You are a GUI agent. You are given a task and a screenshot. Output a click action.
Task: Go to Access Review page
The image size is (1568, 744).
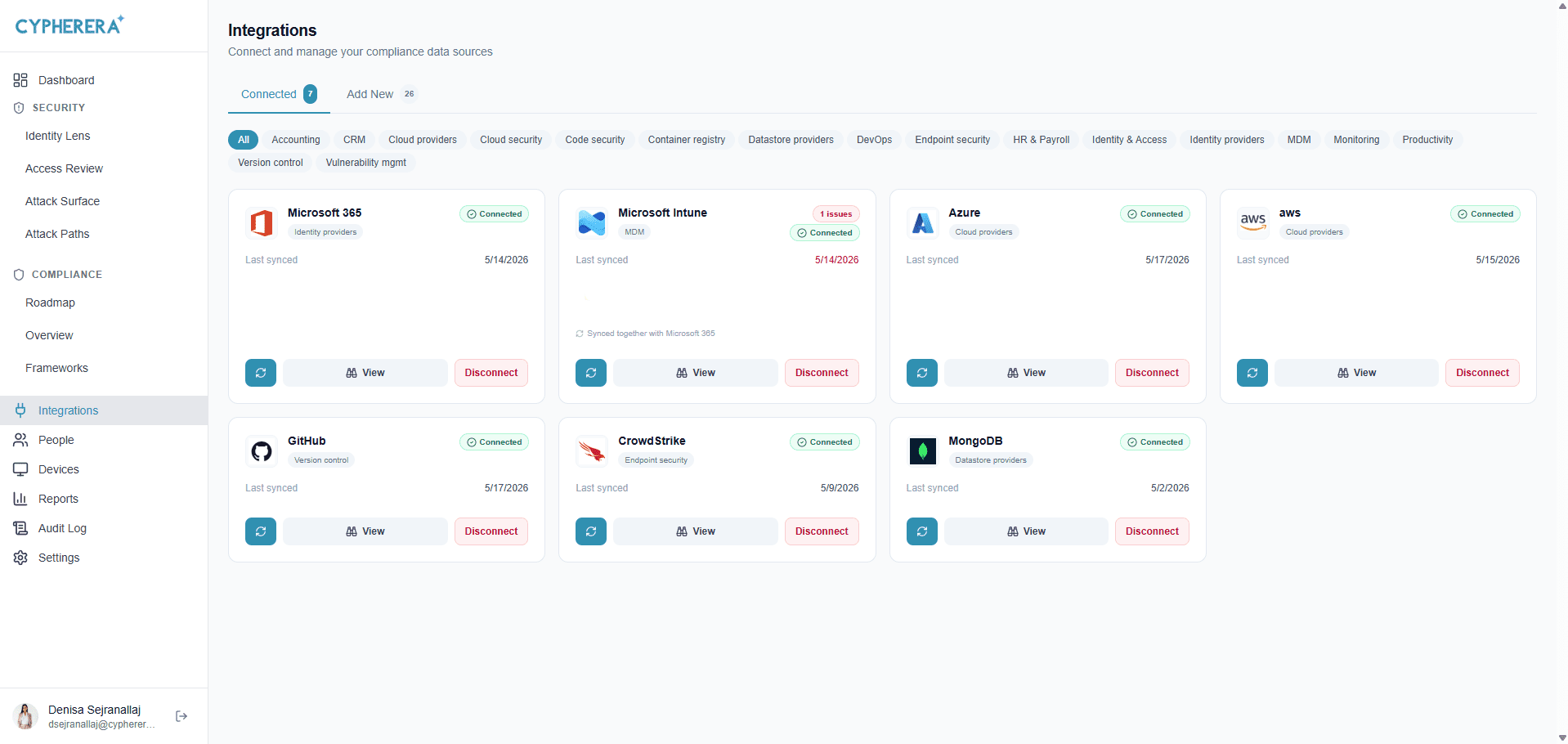(x=65, y=168)
